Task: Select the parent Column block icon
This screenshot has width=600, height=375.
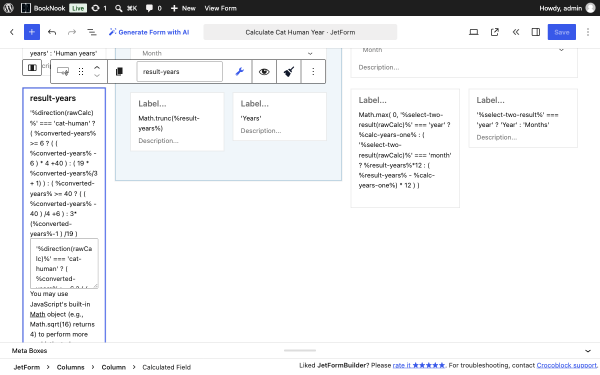Action: [x=32, y=68]
